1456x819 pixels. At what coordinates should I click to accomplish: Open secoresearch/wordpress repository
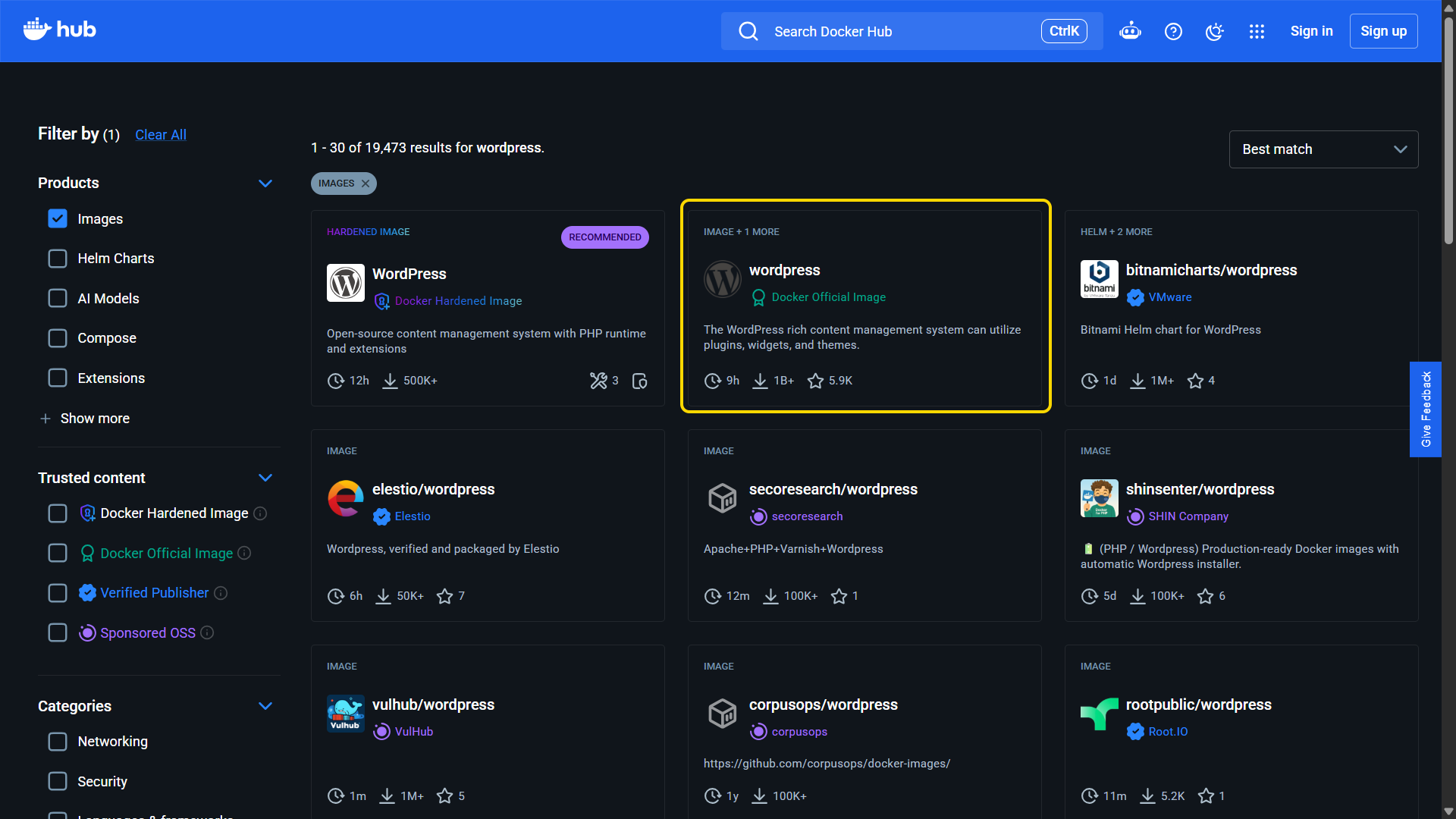(x=833, y=489)
